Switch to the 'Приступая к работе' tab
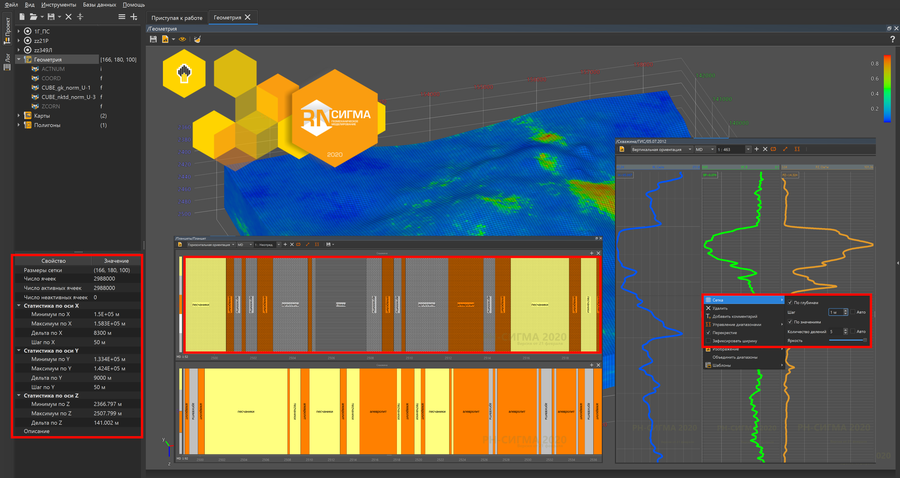 click(x=176, y=18)
